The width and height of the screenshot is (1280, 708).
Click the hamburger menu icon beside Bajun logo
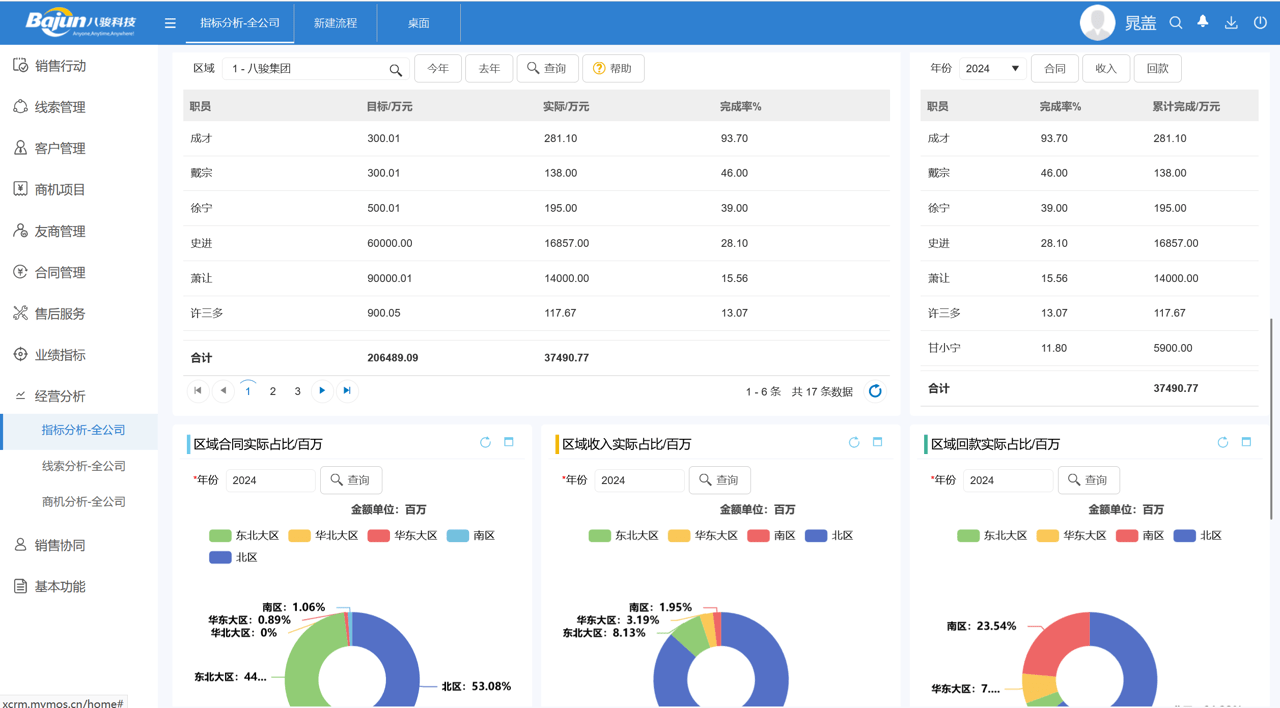click(x=170, y=22)
